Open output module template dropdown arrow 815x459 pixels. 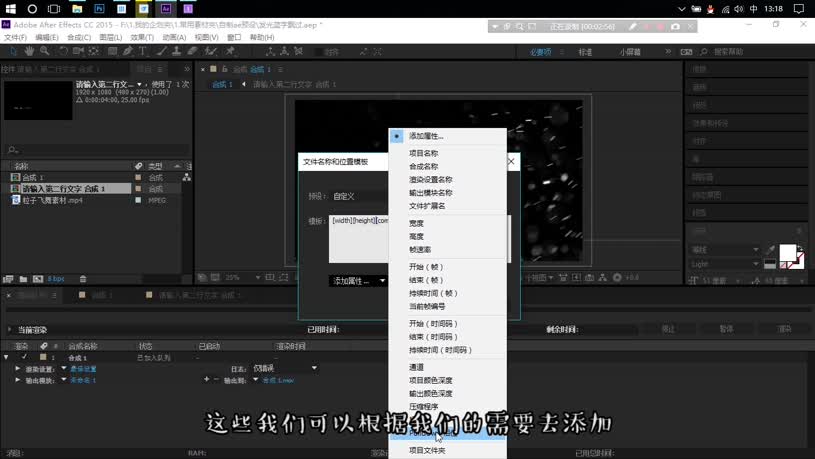click(x=64, y=379)
